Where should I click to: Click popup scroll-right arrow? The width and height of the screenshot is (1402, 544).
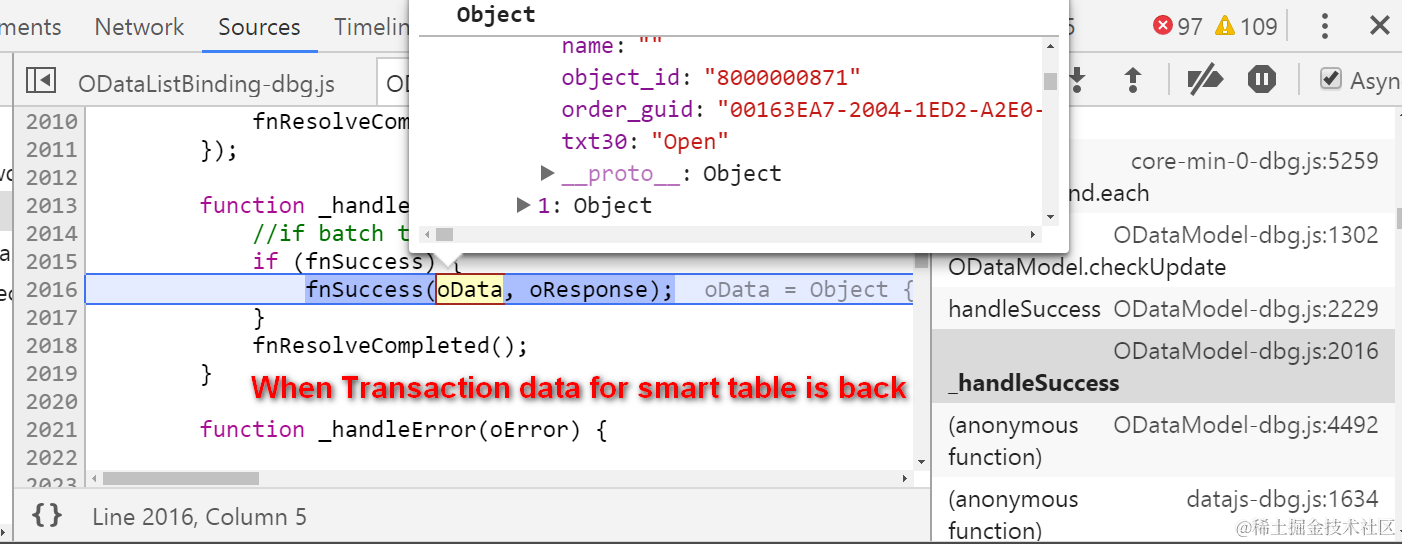point(1034,234)
